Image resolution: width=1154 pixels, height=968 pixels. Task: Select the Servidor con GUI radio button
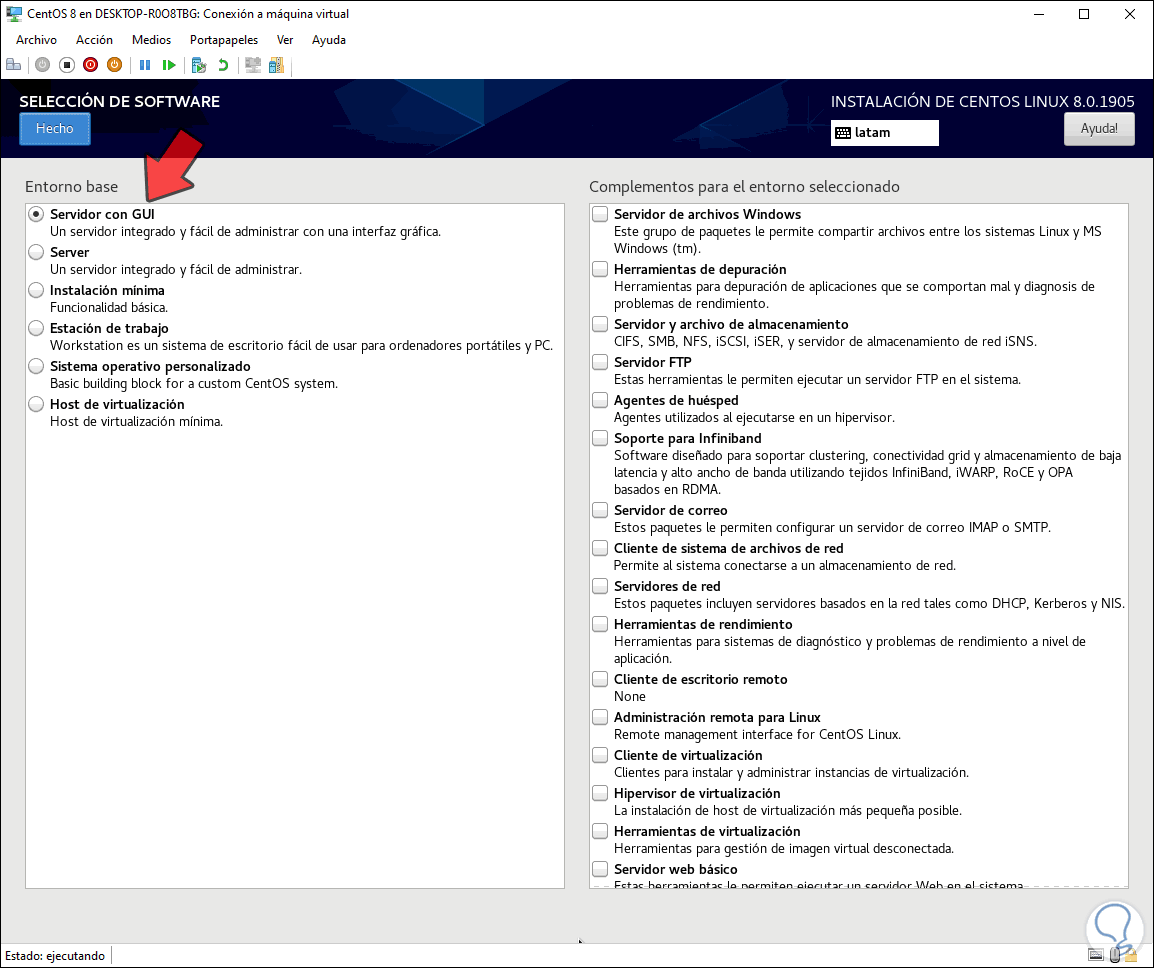click(x=36, y=214)
